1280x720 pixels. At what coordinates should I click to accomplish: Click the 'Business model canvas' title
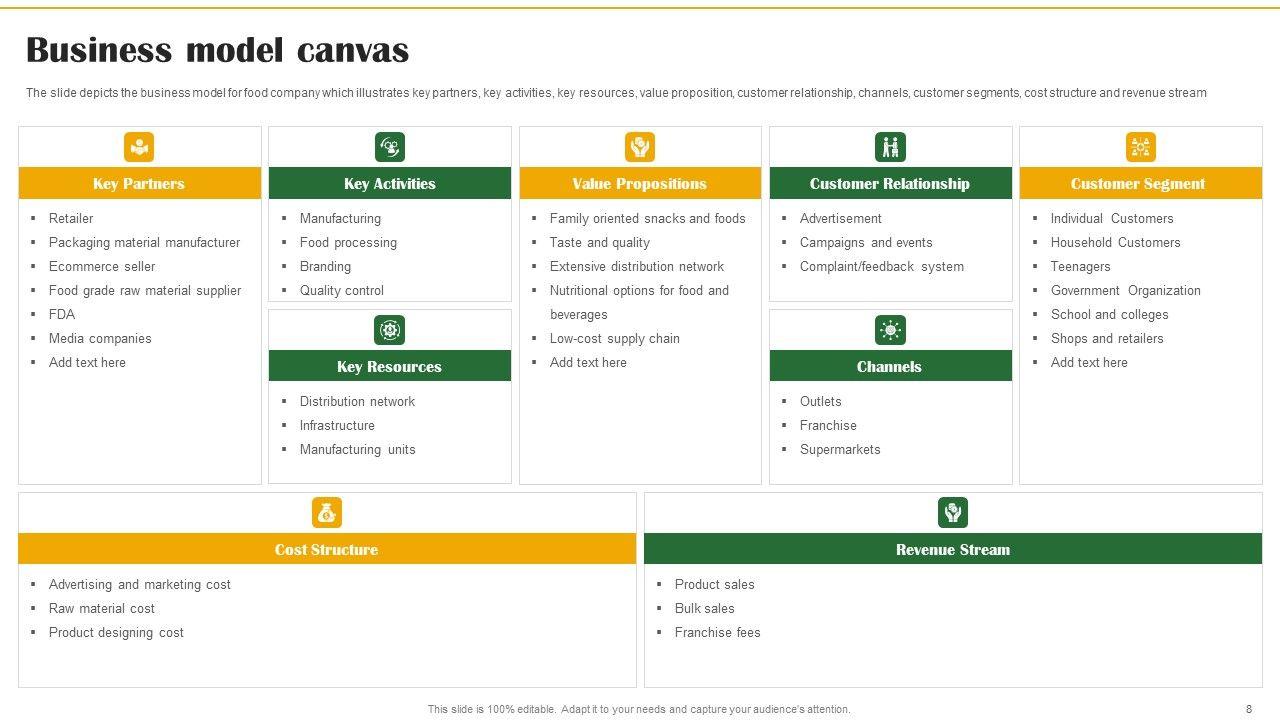[217, 50]
